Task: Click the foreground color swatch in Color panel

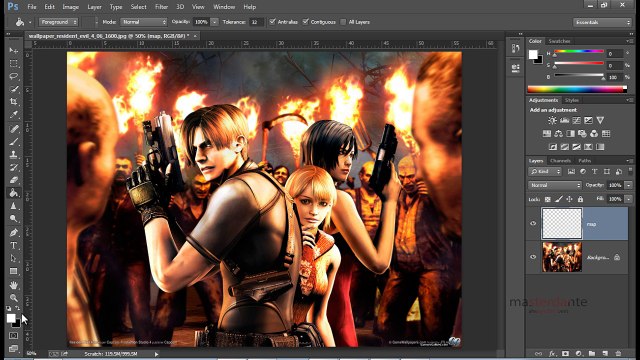Action: (x=533, y=55)
